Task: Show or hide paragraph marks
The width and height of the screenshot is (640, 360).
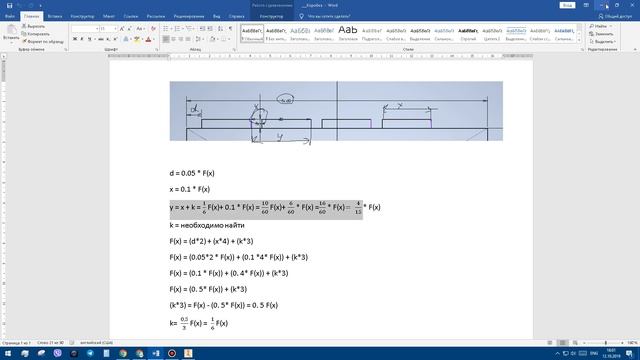Action: 231,29
